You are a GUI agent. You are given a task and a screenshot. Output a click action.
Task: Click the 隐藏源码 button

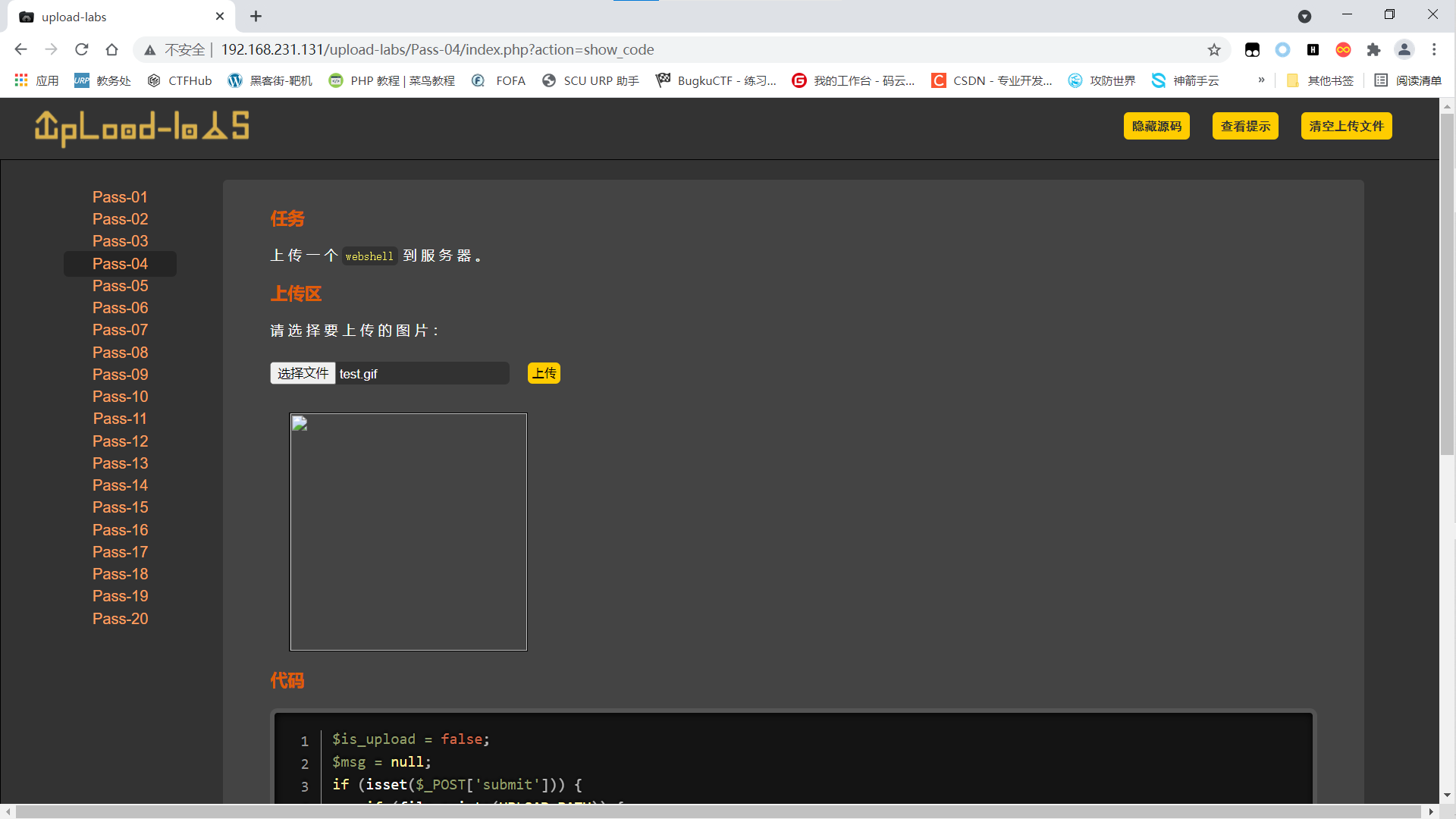1156,126
